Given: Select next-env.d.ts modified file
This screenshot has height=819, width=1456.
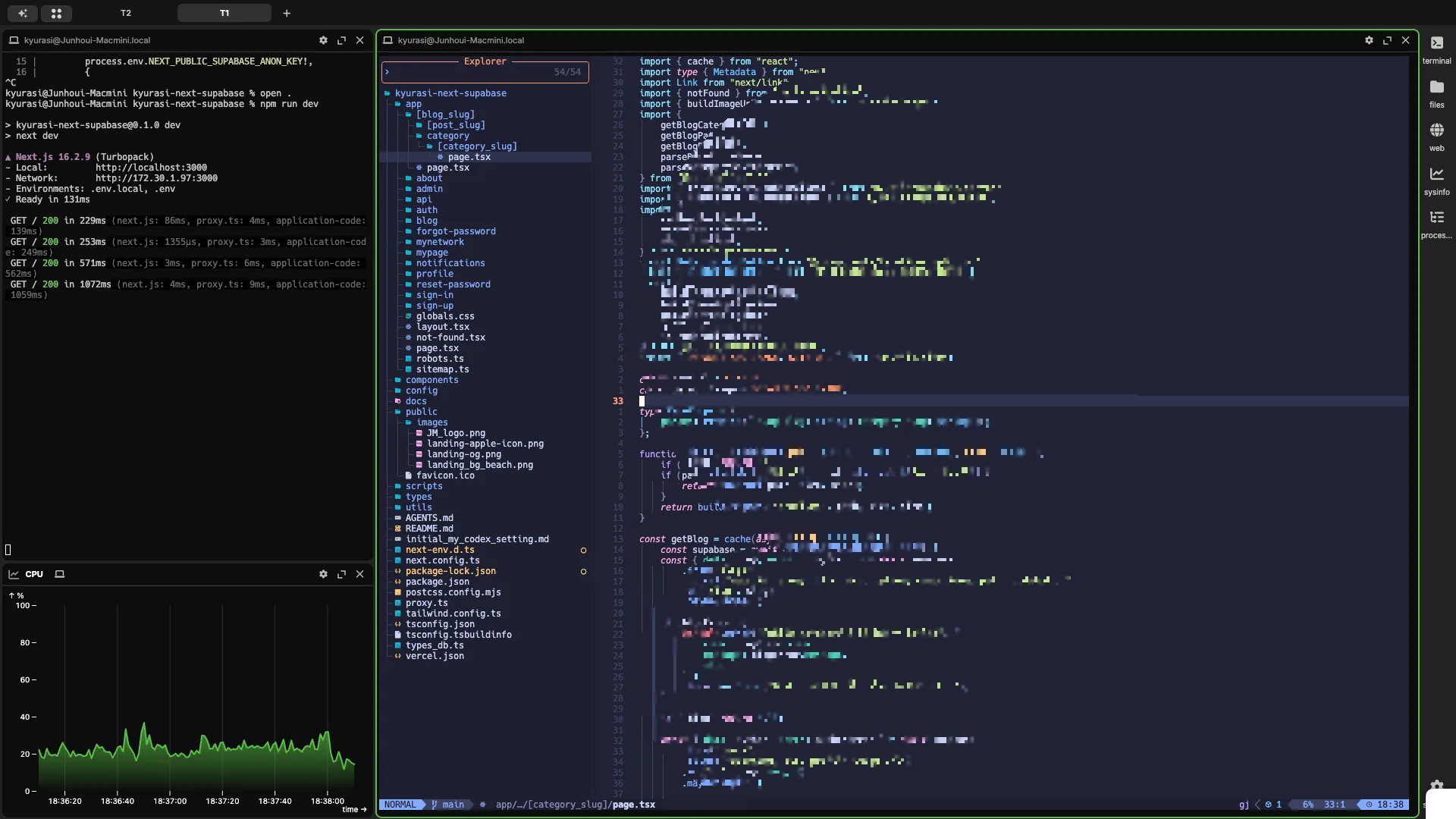Looking at the screenshot, I should (439, 550).
